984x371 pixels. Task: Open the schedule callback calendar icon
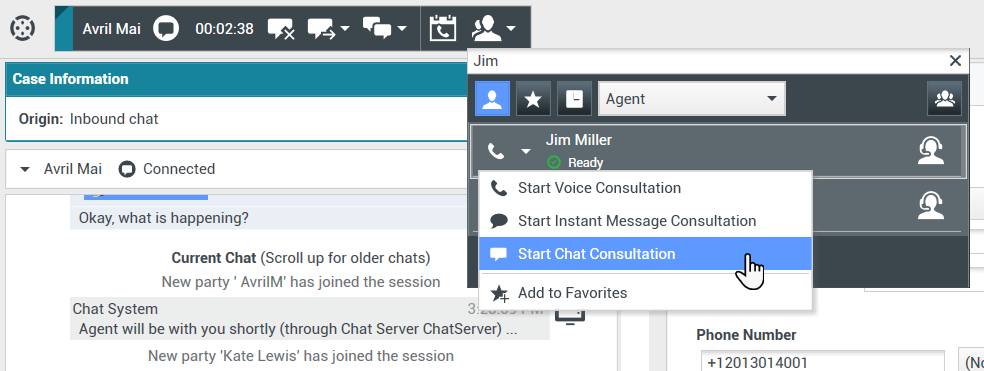443,29
